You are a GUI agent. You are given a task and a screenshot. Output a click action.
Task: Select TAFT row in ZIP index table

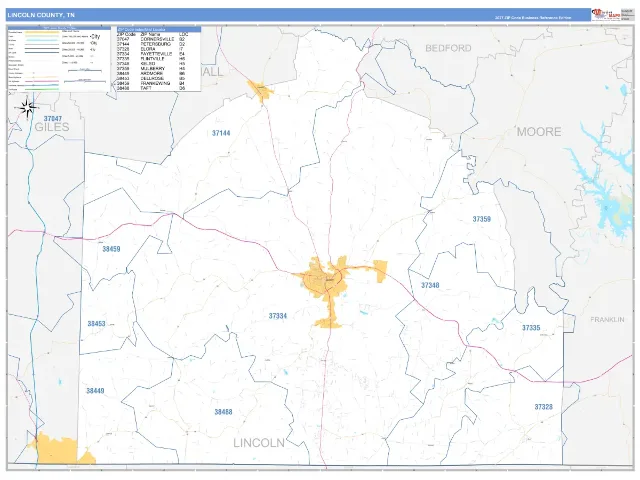point(151,88)
